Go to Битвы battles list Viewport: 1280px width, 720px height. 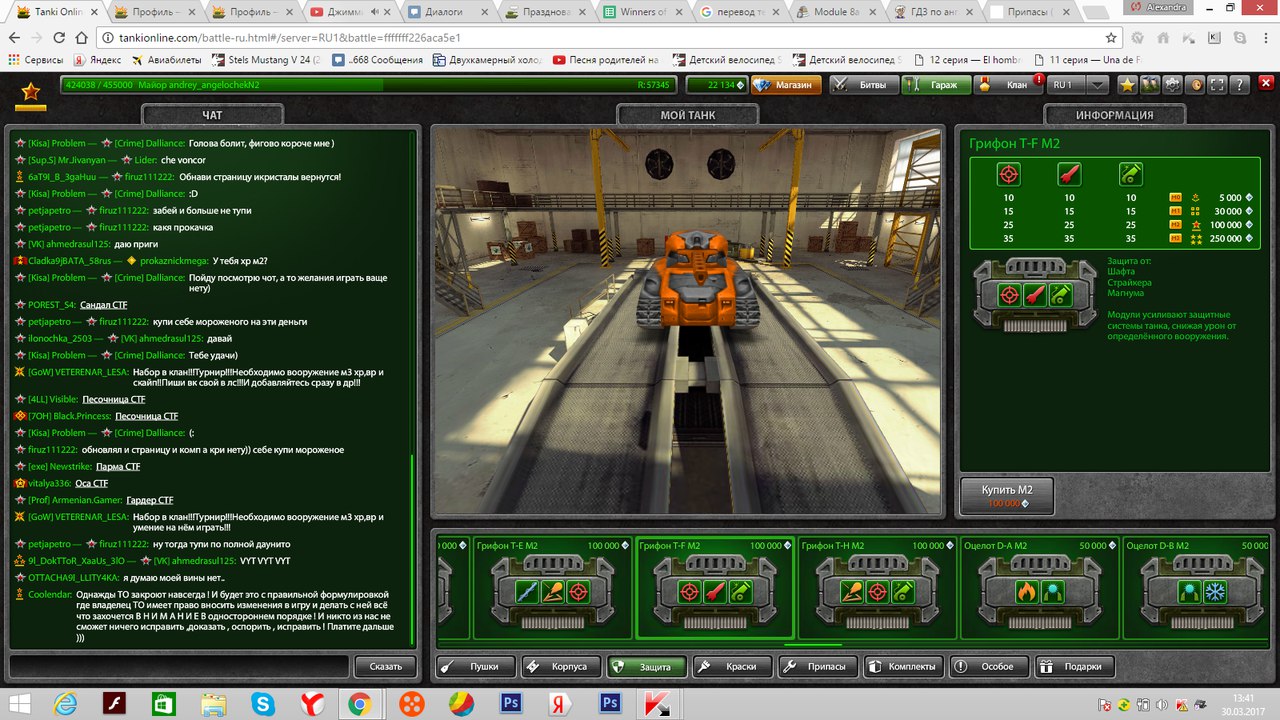coord(863,85)
